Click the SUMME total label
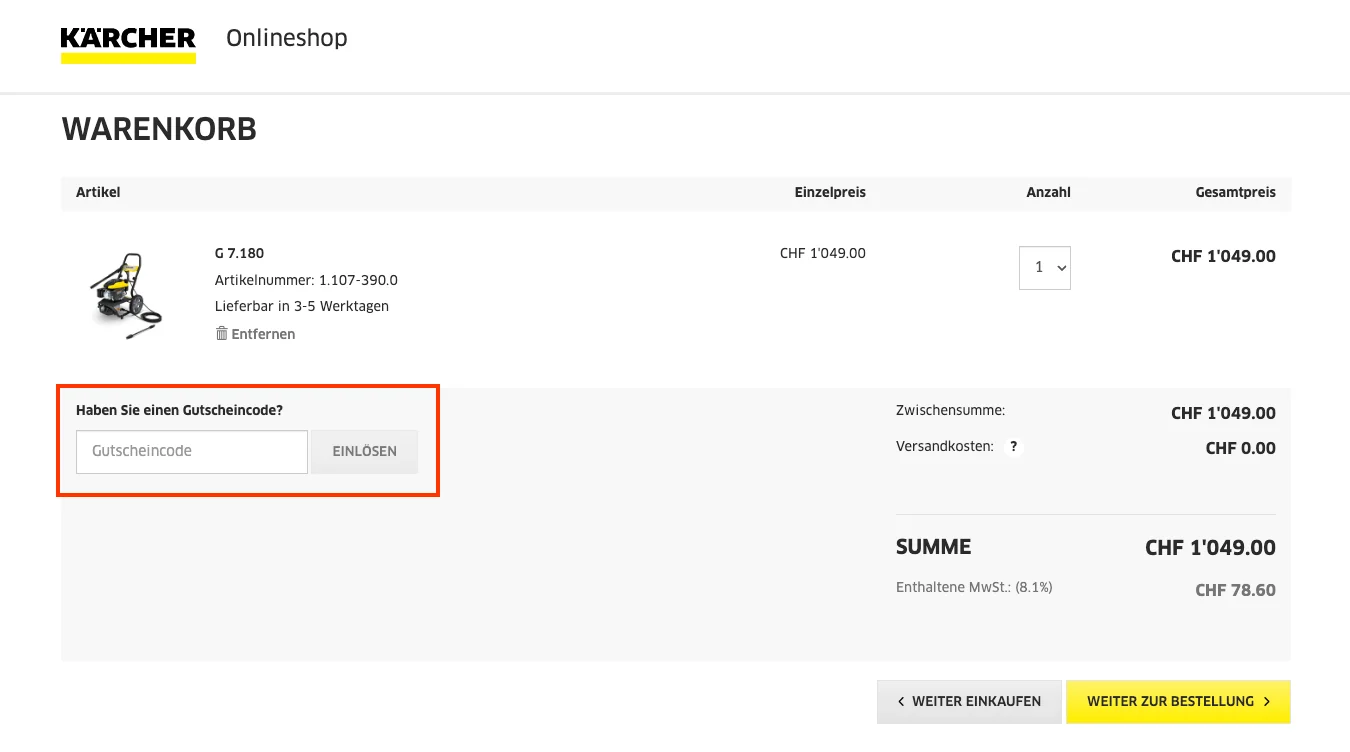 [x=934, y=547]
